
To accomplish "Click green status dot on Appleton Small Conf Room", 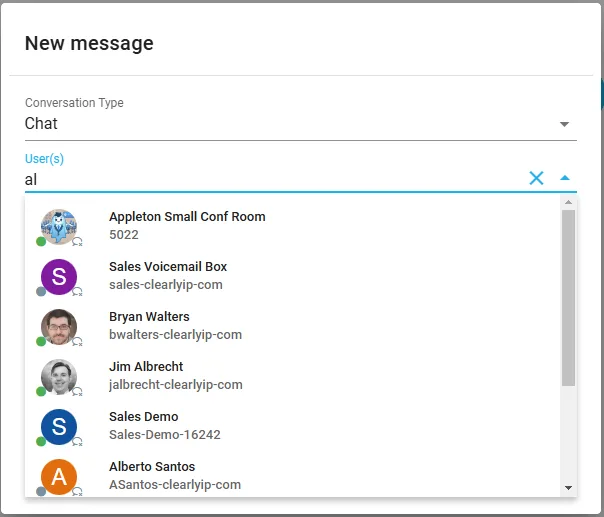I will pos(41,242).
